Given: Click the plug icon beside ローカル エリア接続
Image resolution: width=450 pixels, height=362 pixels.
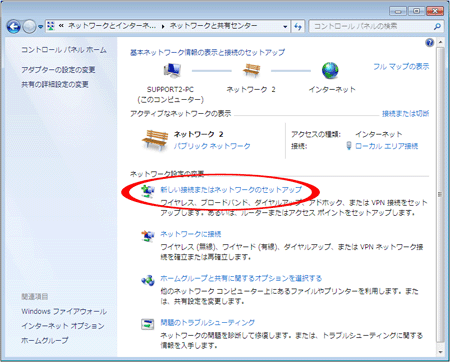Looking at the screenshot, I should click(349, 146).
